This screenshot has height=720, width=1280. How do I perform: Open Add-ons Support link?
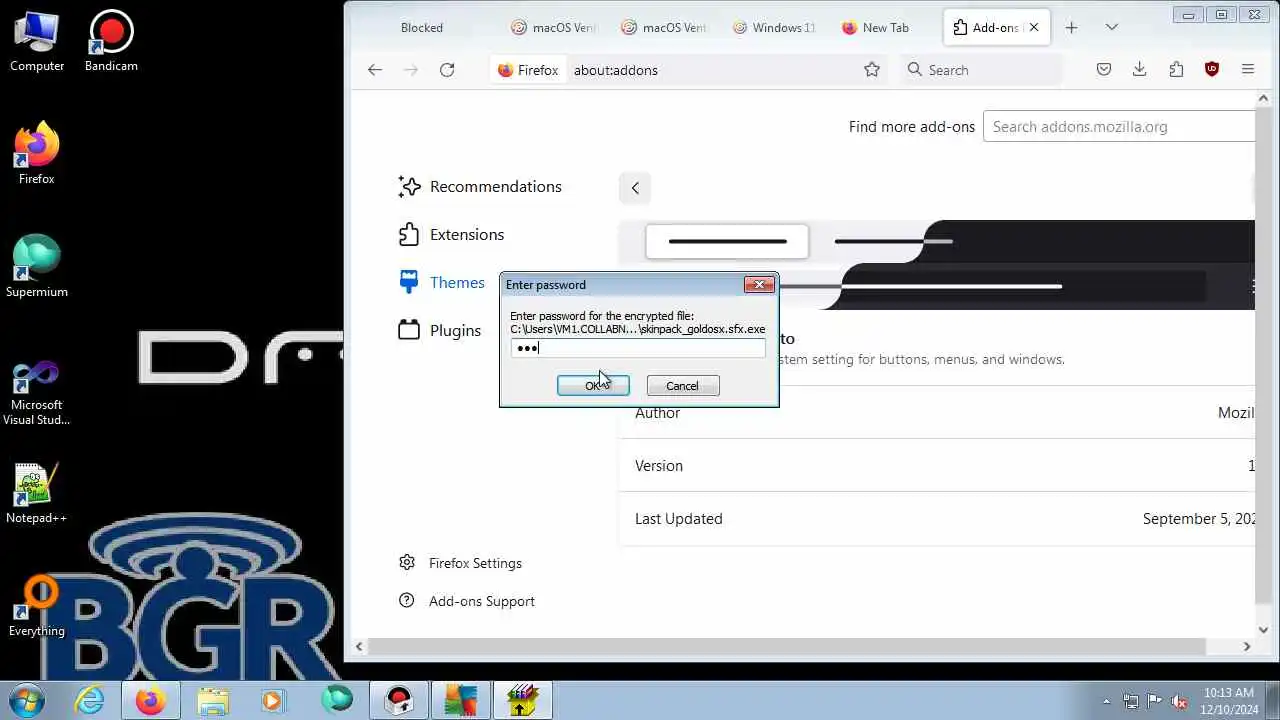[467, 601]
